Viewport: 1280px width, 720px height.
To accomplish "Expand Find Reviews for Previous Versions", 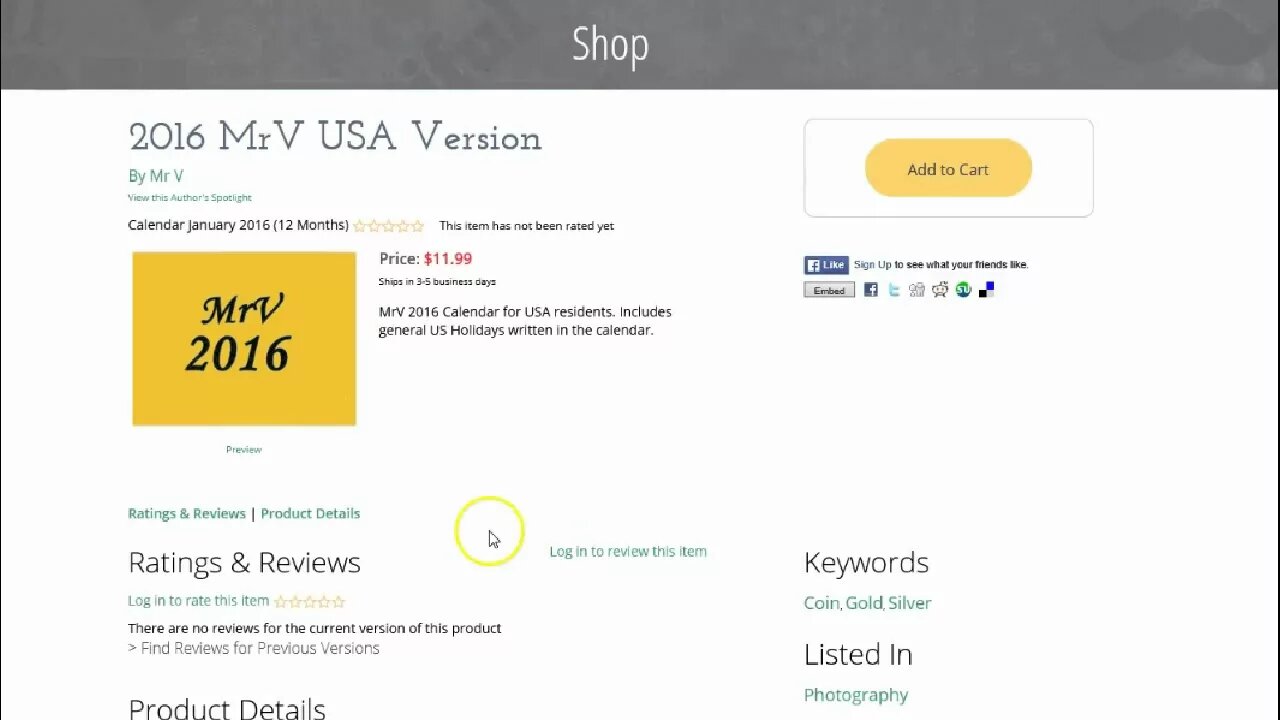I will 254,648.
